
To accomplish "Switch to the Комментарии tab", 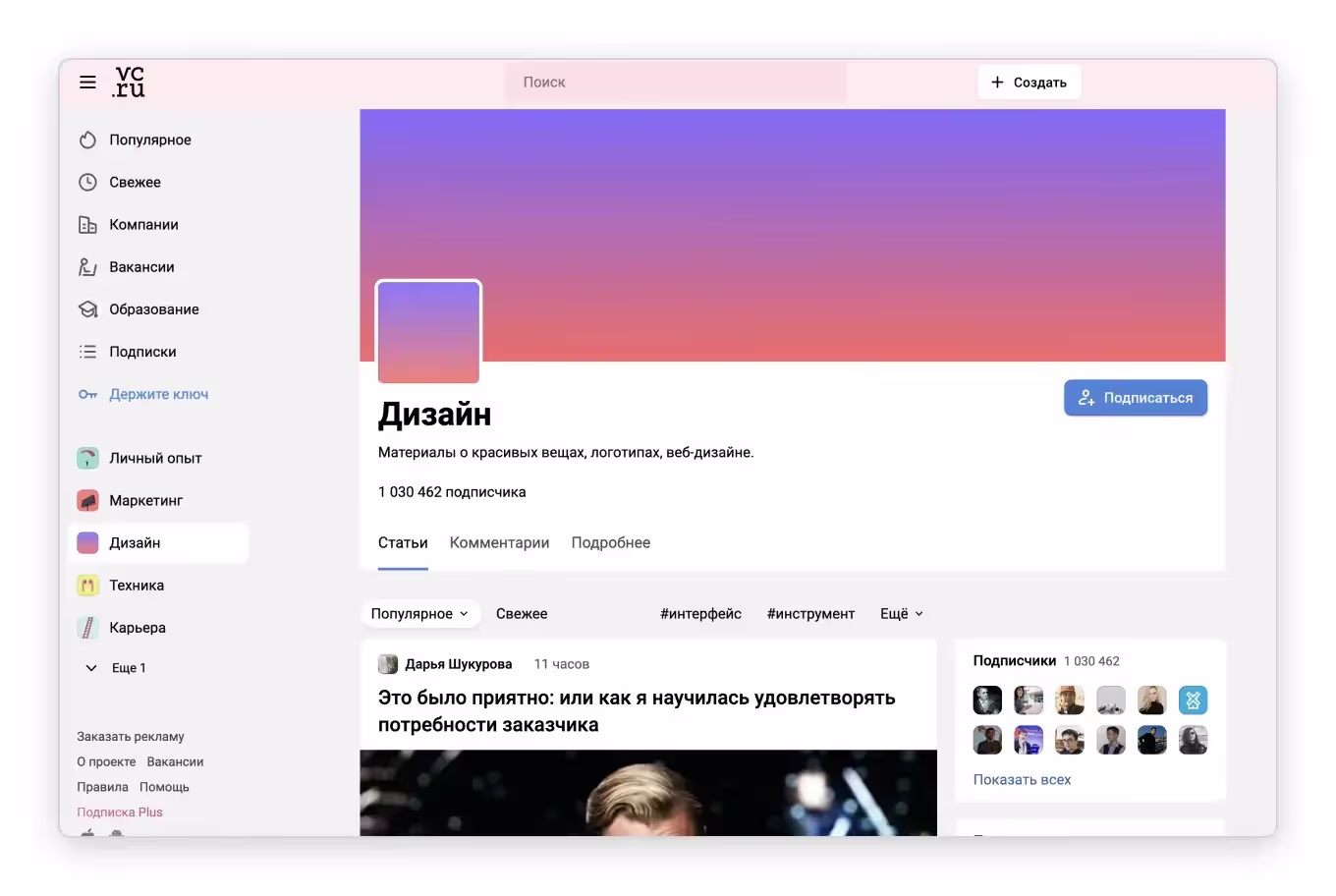I will click(499, 542).
